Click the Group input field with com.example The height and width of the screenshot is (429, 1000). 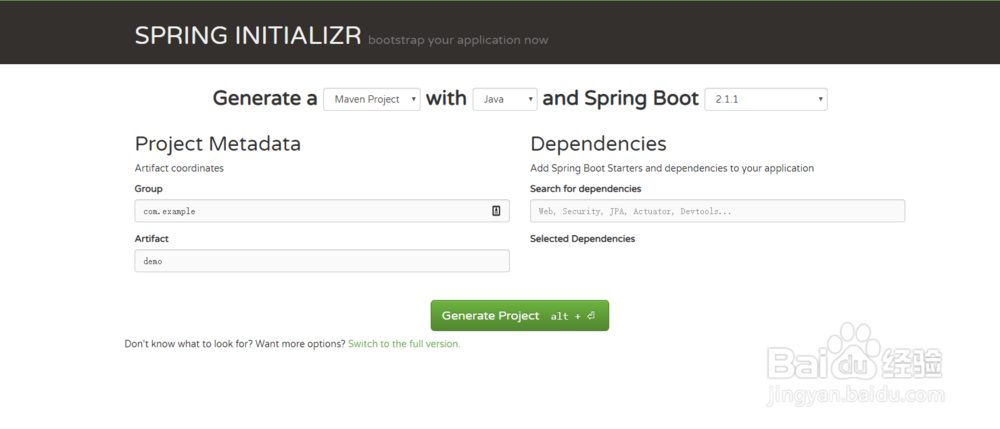[322, 211]
